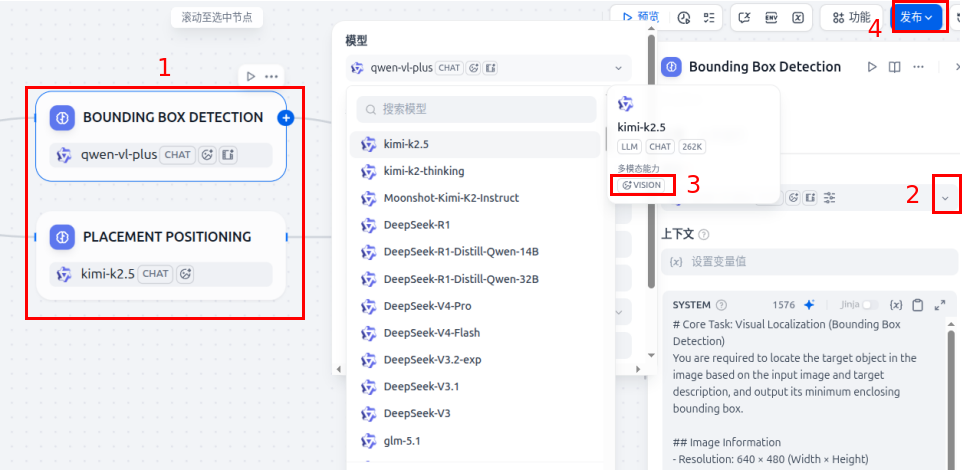Open the qwen-vl-plus model dropdown under 模型
The image size is (963, 471).
click(x=489, y=68)
